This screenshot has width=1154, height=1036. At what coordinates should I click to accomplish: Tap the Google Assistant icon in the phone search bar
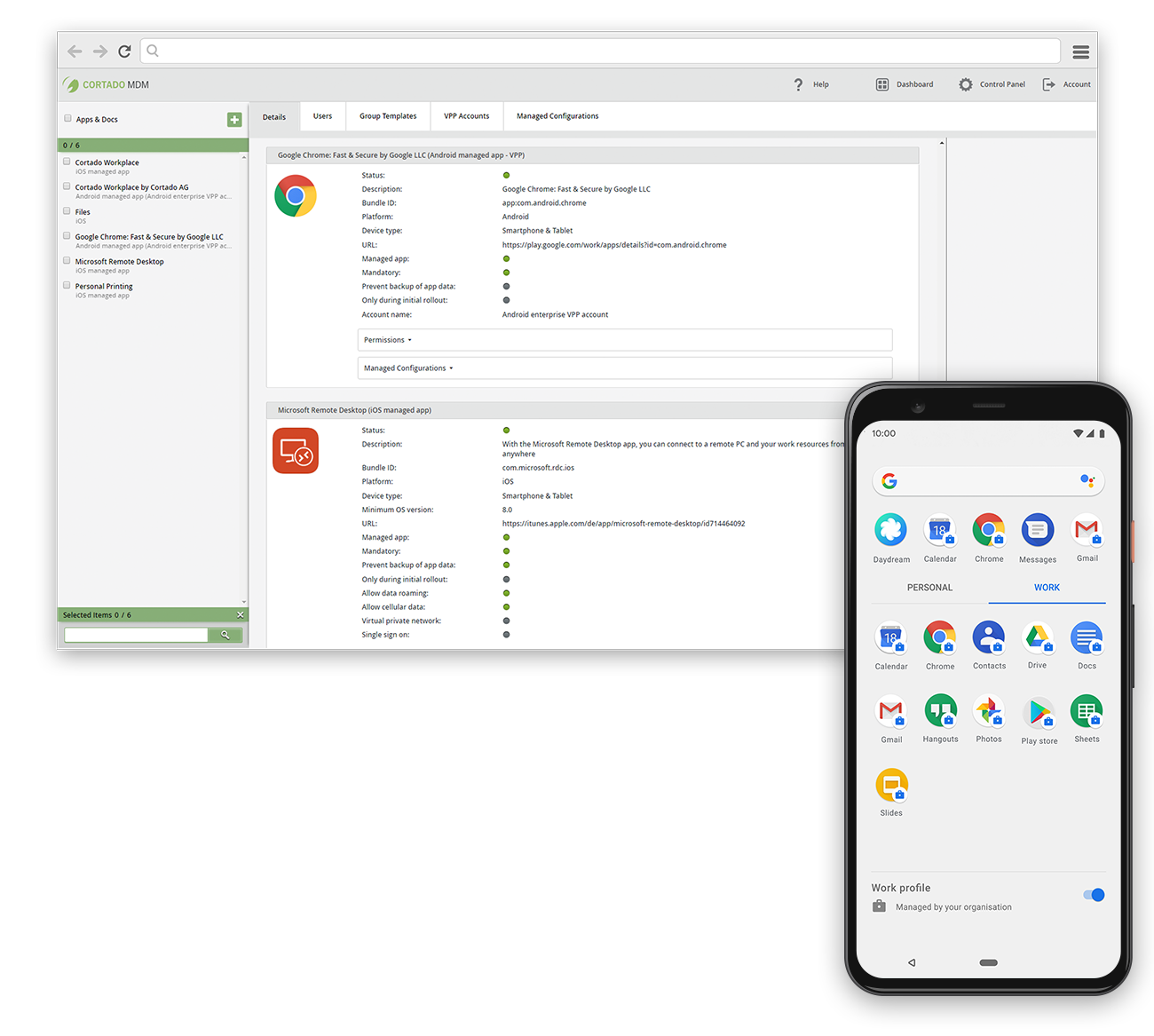tap(1087, 480)
